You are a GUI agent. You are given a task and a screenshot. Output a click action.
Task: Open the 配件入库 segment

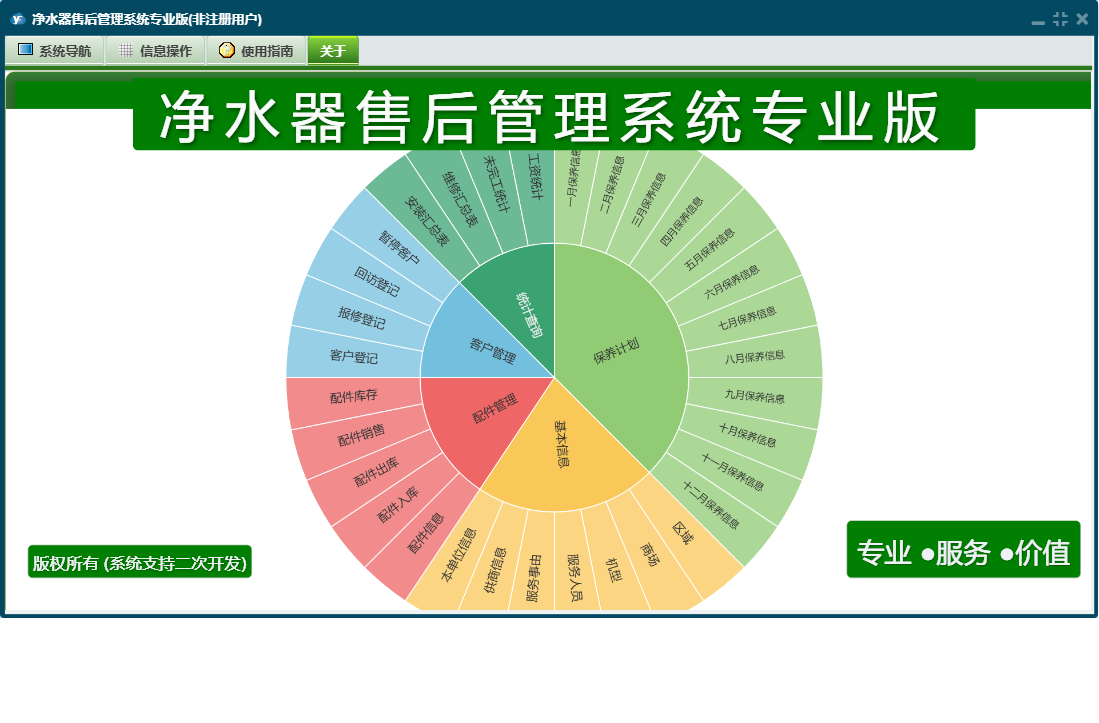click(x=398, y=504)
